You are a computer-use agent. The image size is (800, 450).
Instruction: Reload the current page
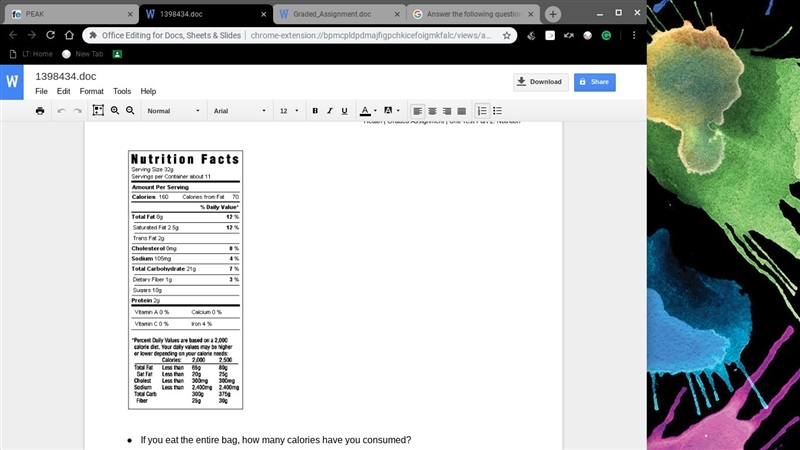click(x=50, y=35)
